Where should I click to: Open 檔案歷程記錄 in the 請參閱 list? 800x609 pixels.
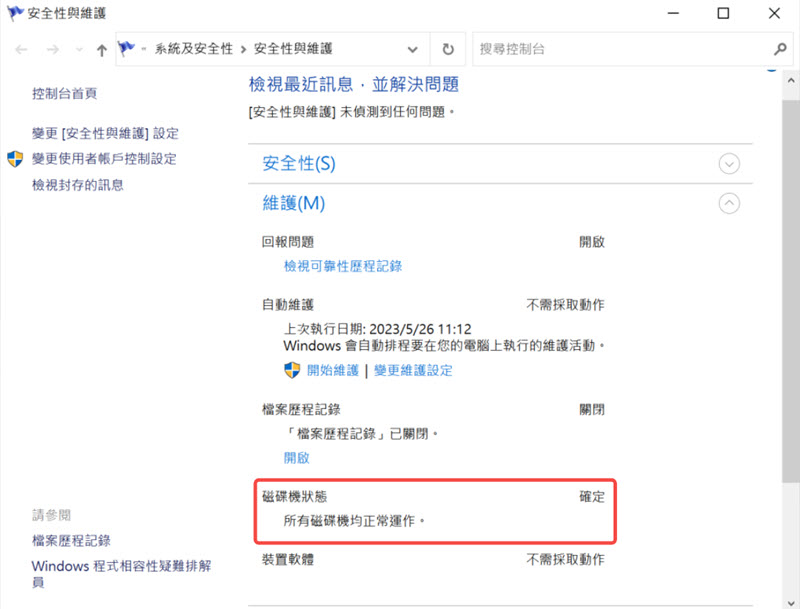pyautogui.click(x=71, y=541)
